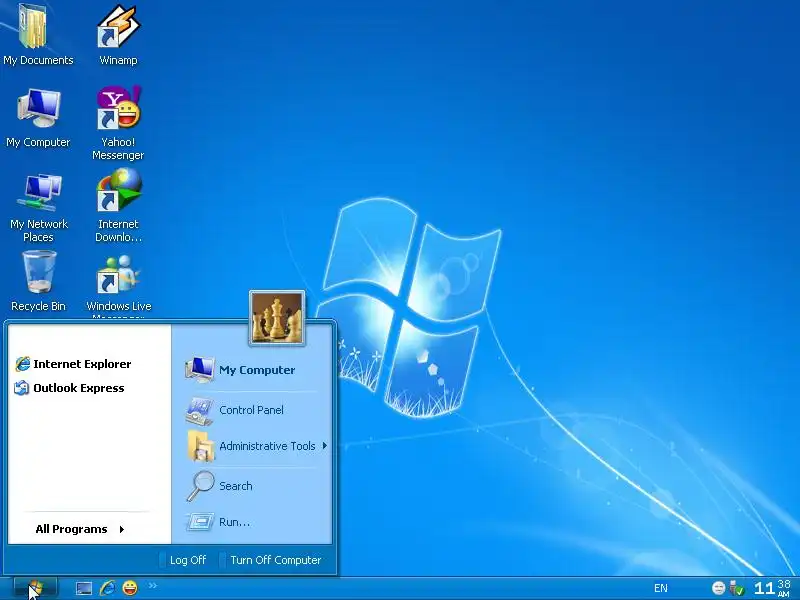This screenshot has width=800, height=600.
Task: Click the chess user account picture
Action: point(277,318)
